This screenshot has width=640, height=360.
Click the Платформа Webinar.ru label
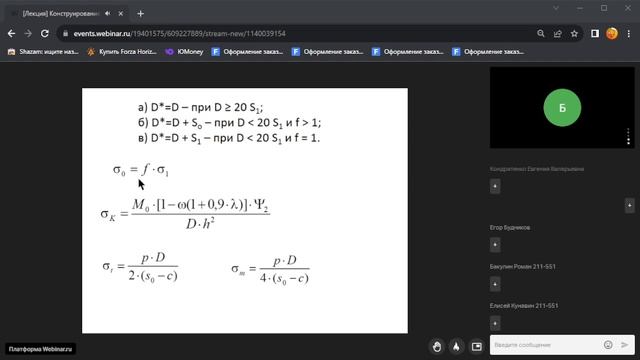(40, 349)
